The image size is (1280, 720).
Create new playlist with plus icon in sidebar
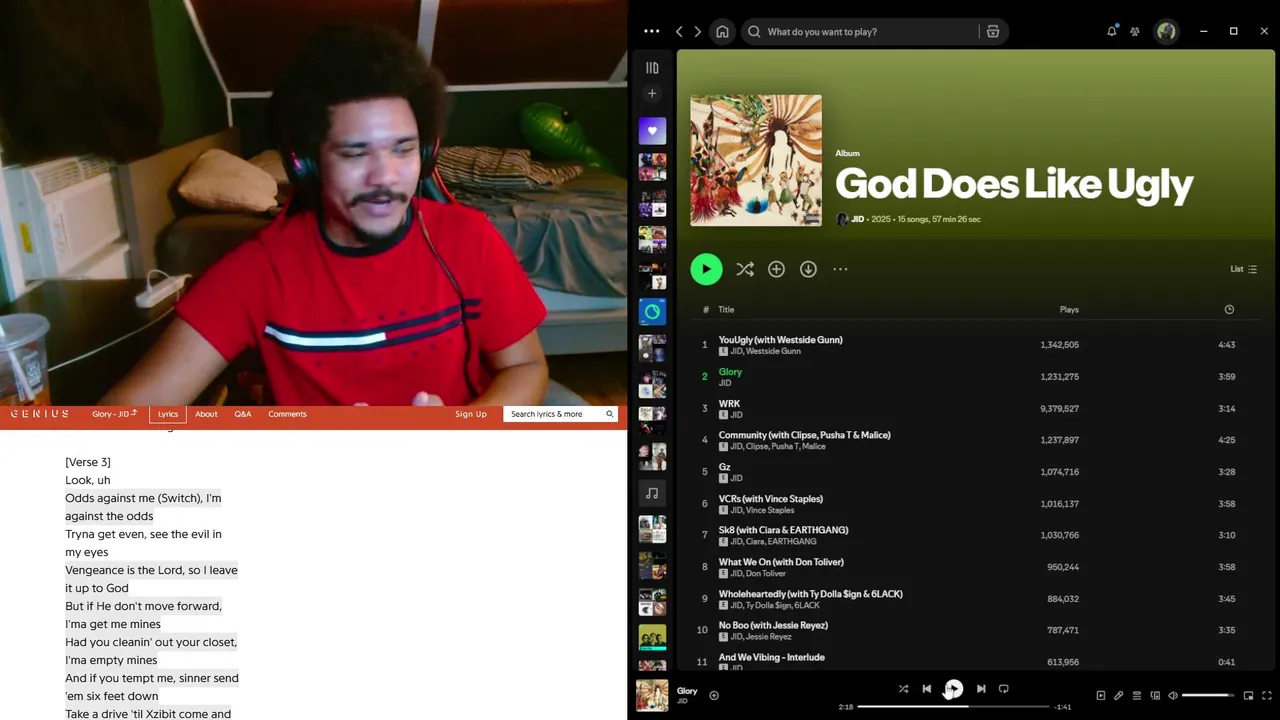(x=652, y=93)
